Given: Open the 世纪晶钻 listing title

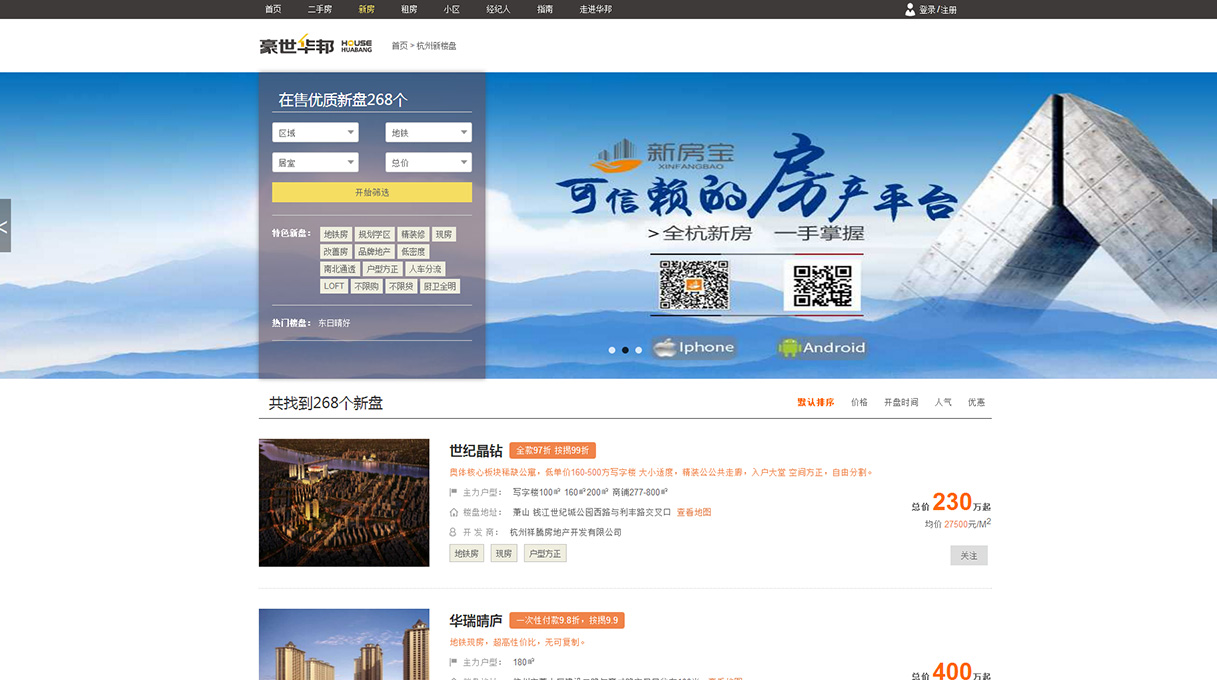Looking at the screenshot, I should [476, 451].
